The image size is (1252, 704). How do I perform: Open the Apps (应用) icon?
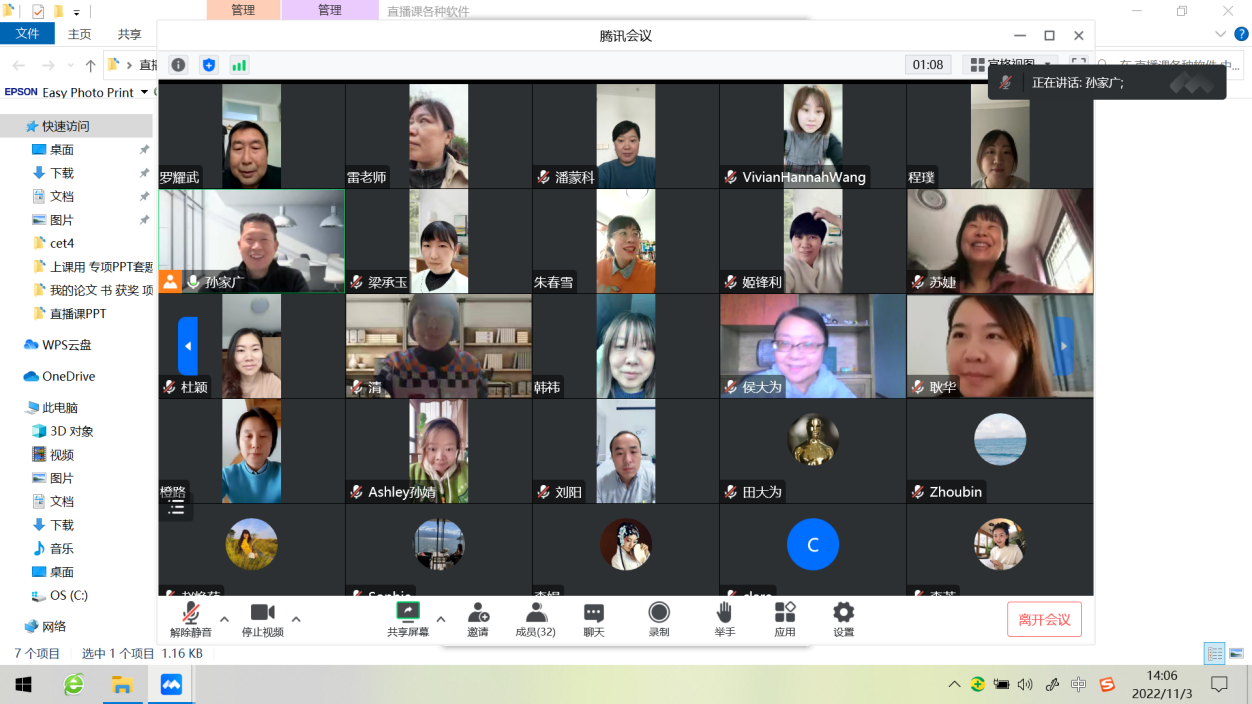click(x=785, y=613)
